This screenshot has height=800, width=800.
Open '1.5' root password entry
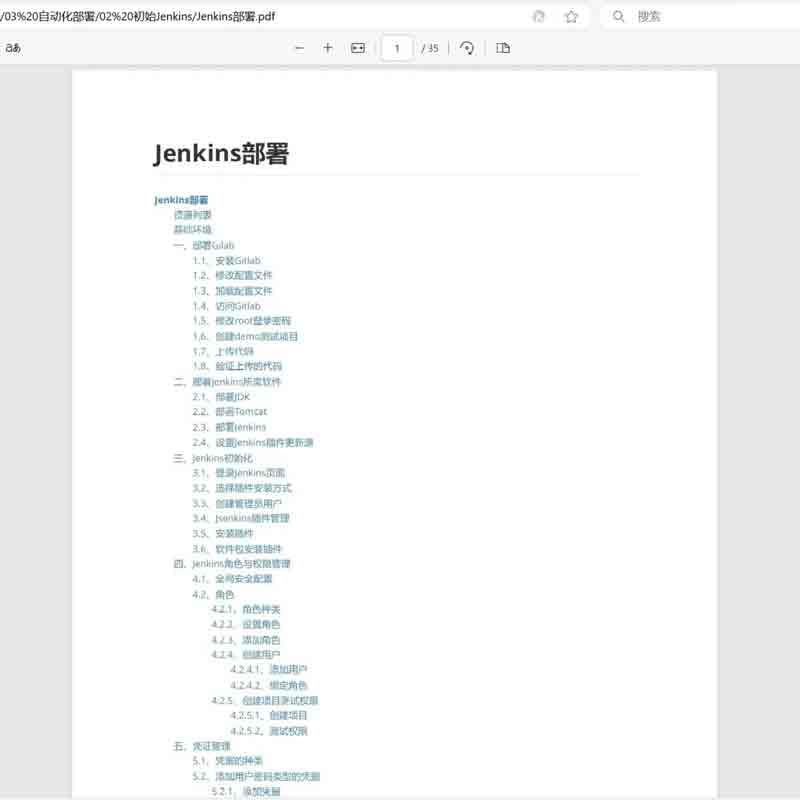(x=241, y=321)
